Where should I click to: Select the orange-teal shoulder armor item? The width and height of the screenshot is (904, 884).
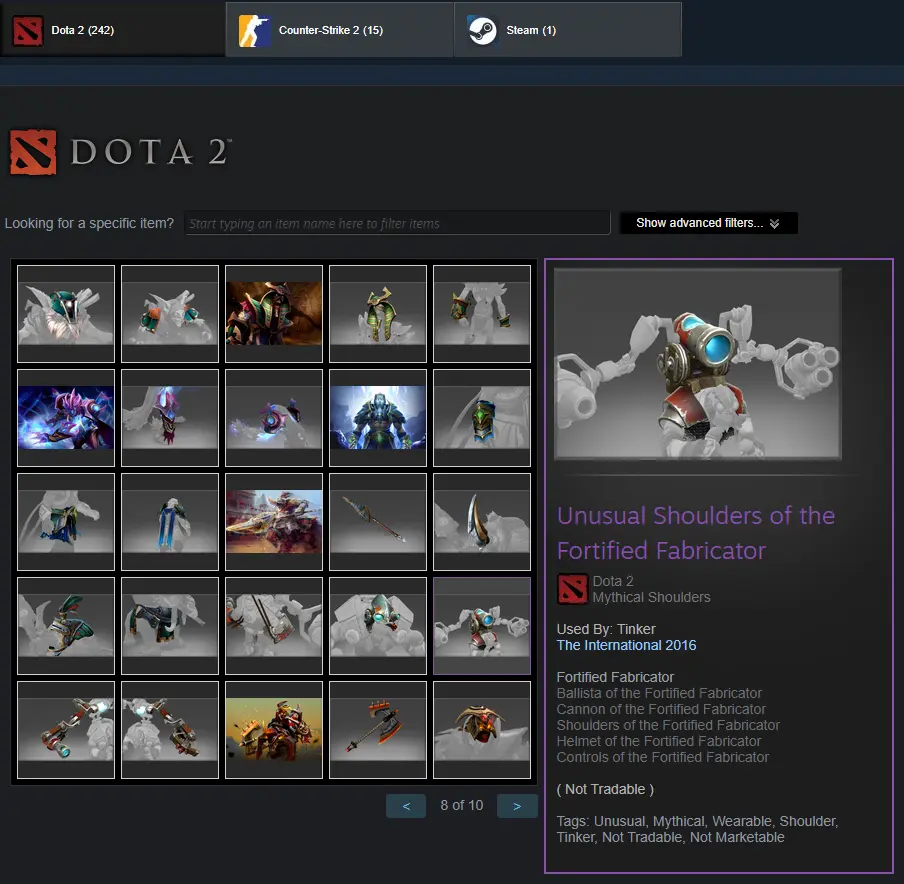pos(170,314)
